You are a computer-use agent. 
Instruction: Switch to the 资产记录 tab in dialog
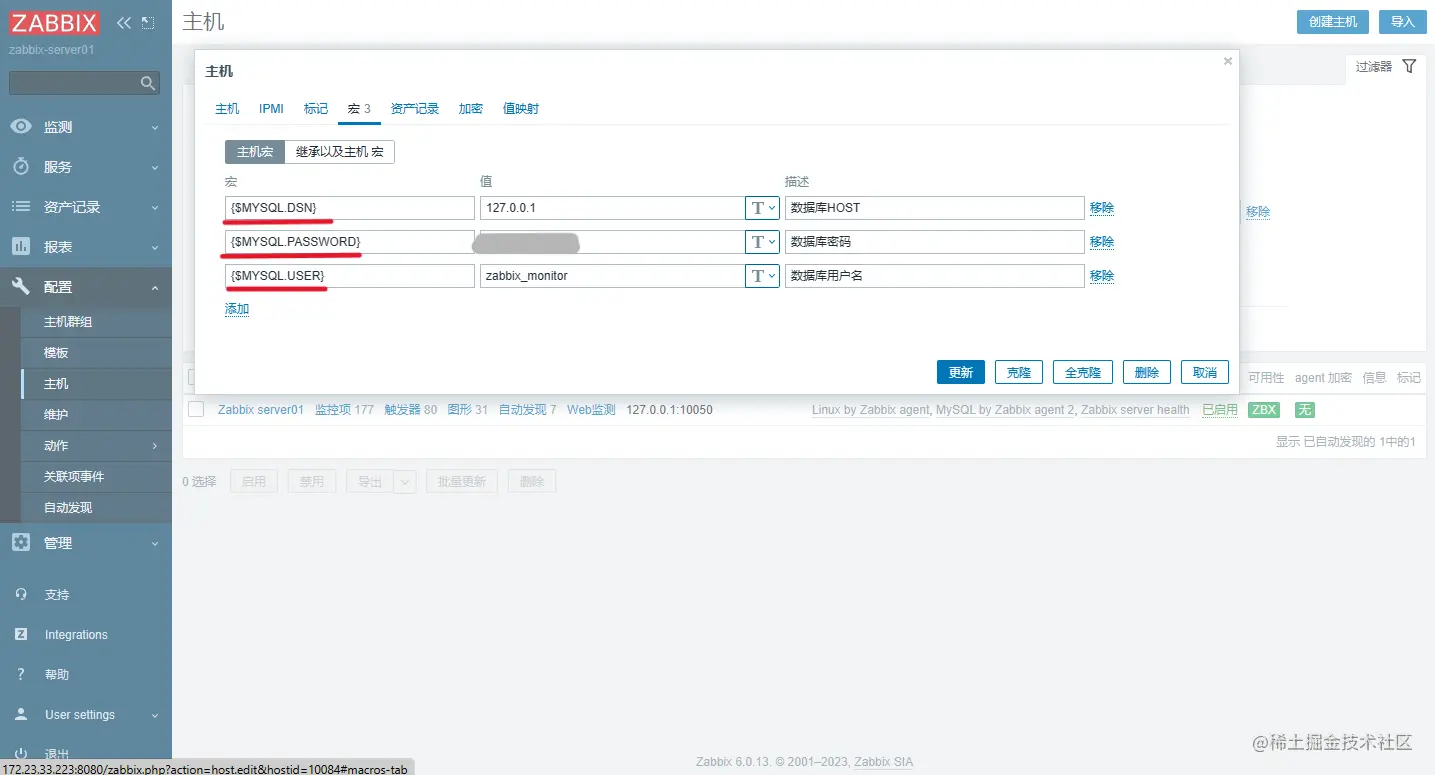[x=415, y=108]
